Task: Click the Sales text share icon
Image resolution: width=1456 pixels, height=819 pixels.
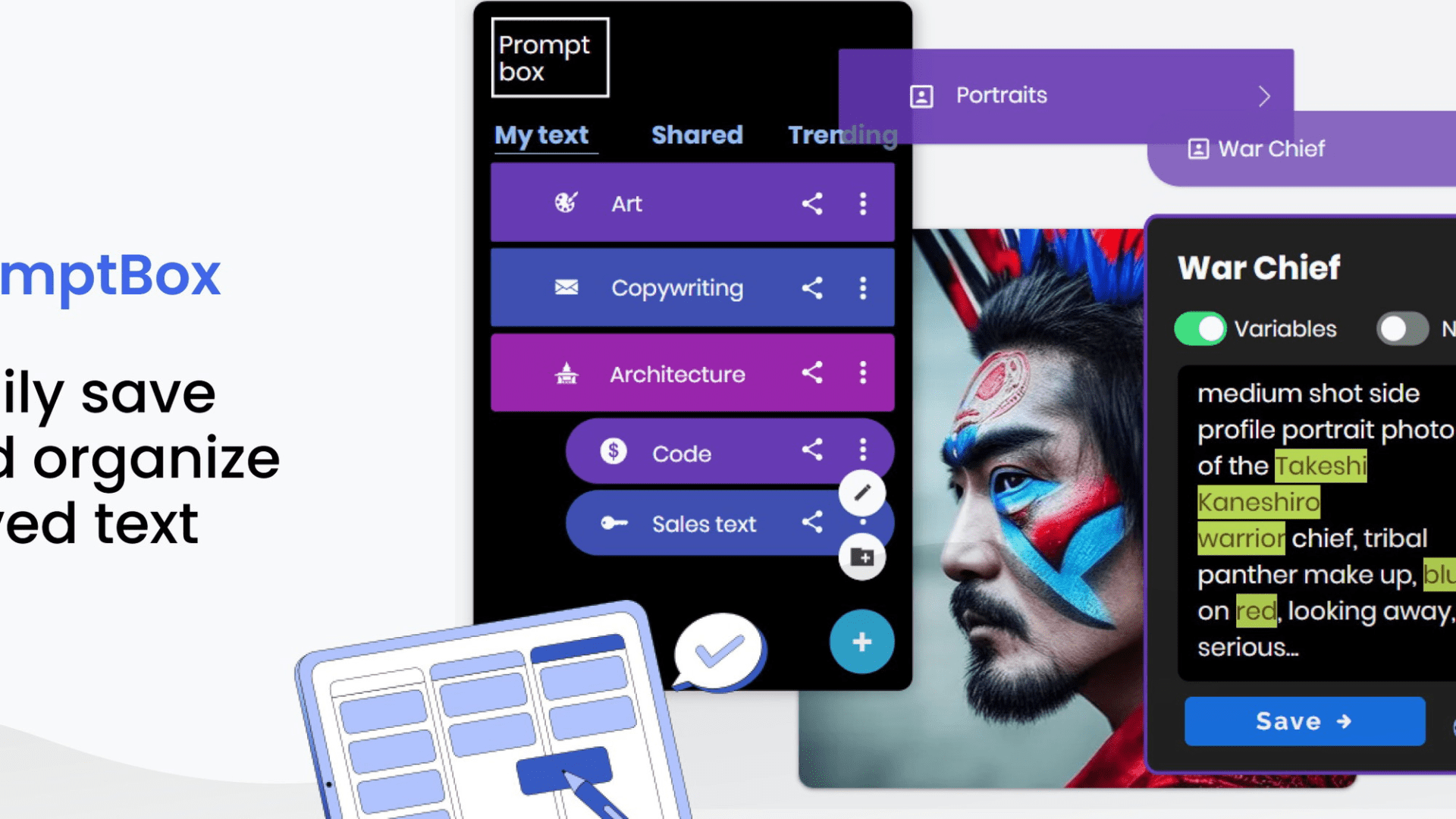Action: (812, 523)
